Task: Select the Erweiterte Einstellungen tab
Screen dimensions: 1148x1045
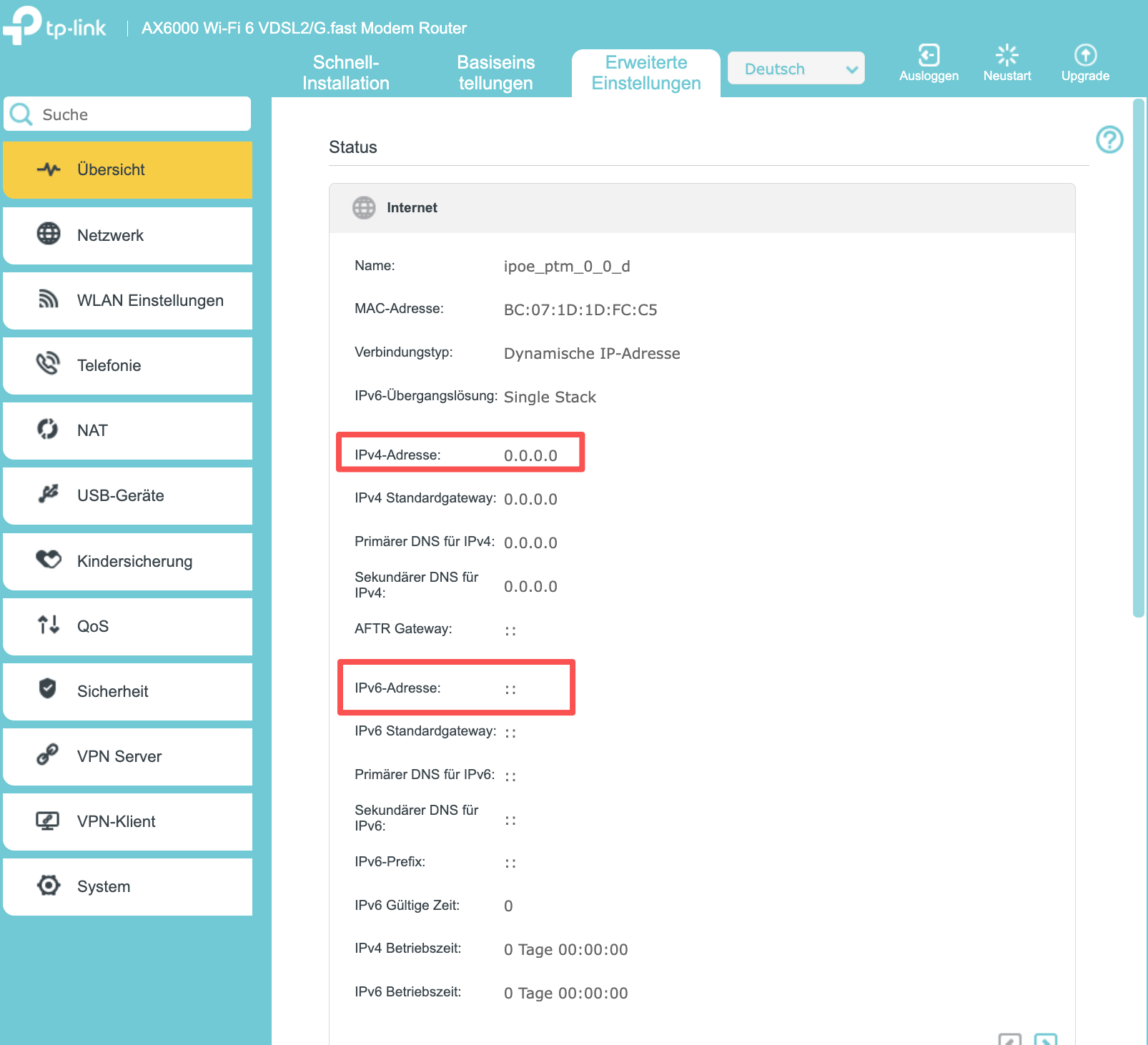Action: 646,73
